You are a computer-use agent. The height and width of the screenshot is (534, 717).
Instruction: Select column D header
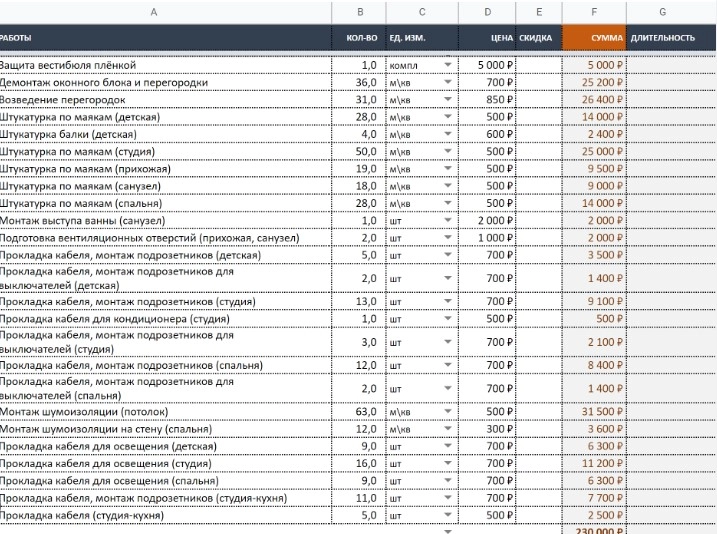click(x=487, y=12)
